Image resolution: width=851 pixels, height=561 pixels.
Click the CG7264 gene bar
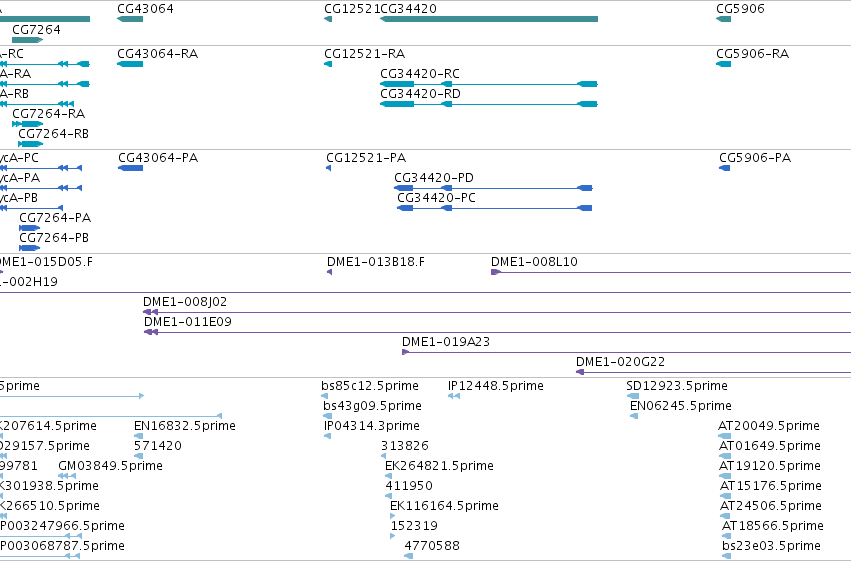click(x=27, y=40)
